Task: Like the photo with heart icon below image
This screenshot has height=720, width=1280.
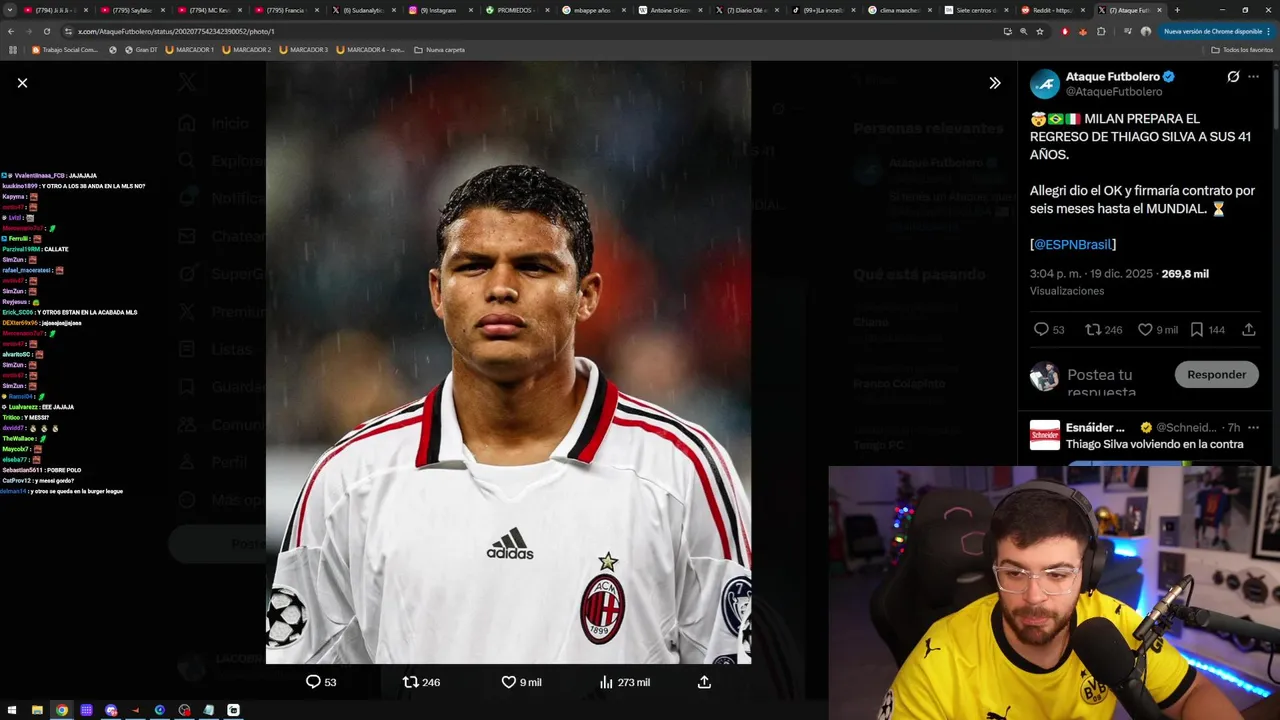Action: tap(508, 682)
